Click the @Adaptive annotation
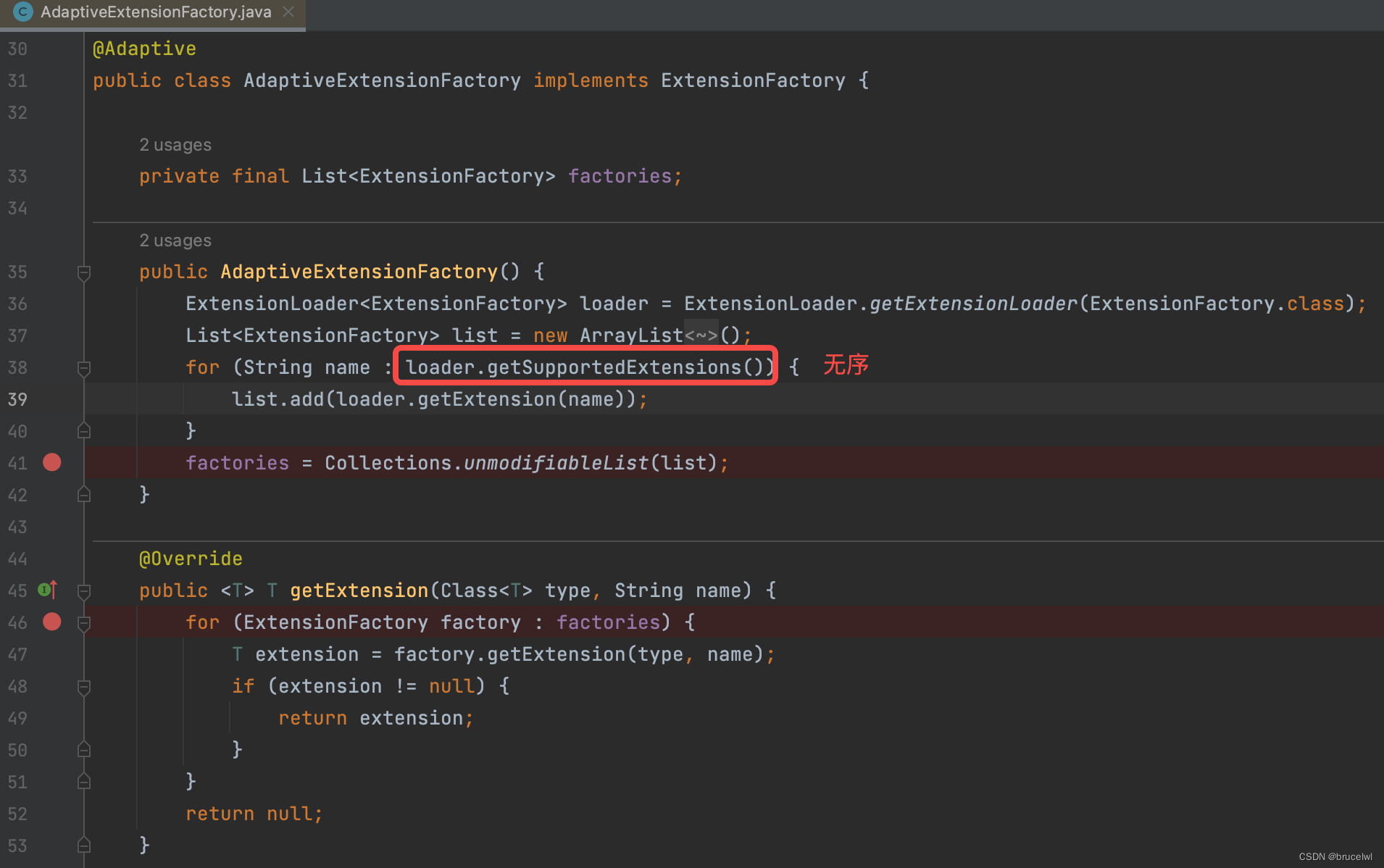1384x868 pixels. click(144, 49)
